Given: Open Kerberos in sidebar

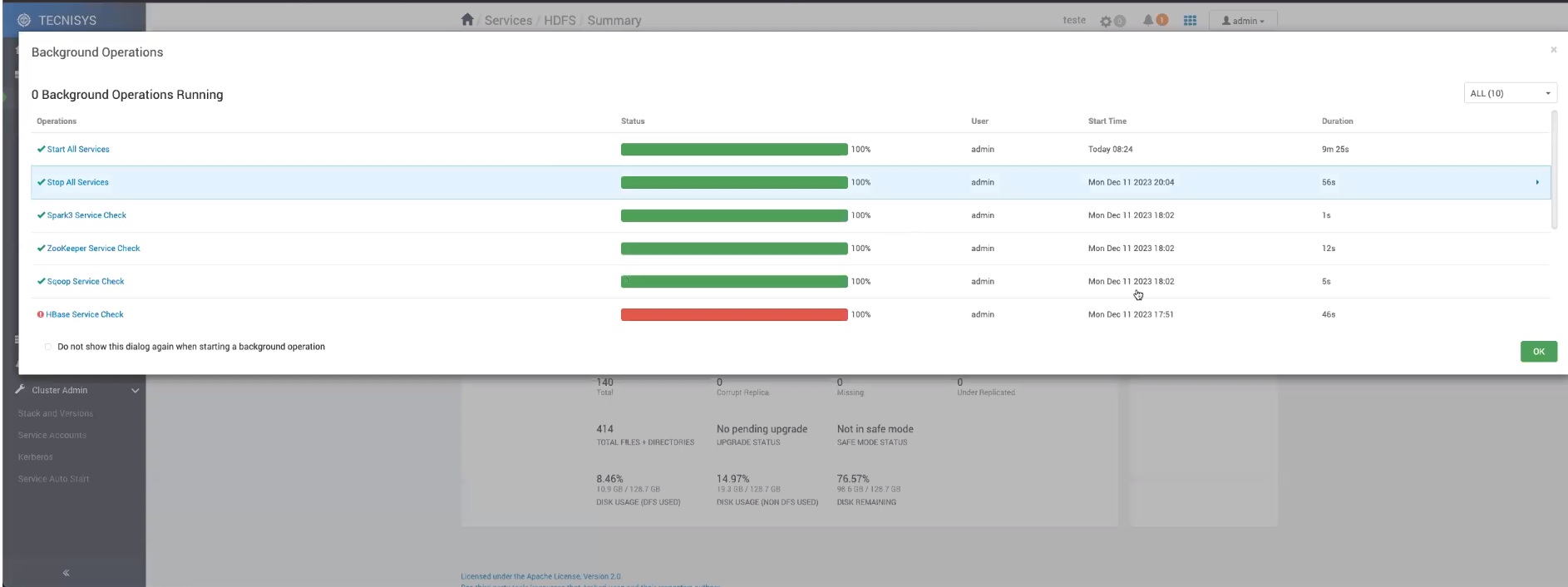Looking at the screenshot, I should coord(36,457).
